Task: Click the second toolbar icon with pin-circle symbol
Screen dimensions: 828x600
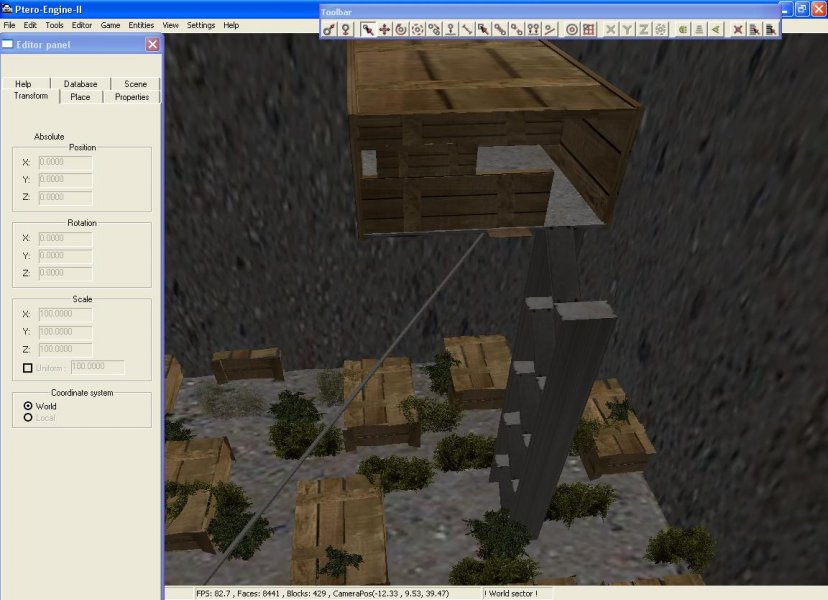Action: (x=345, y=30)
